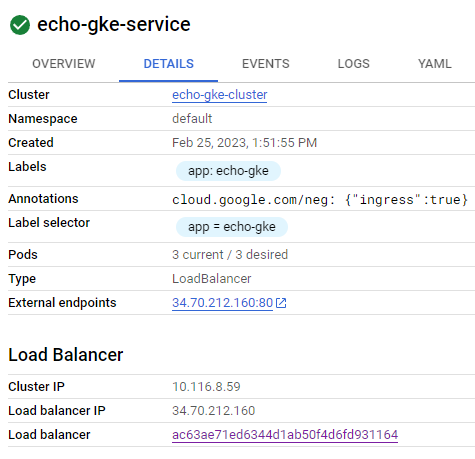The height and width of the screenshot is (459, 475).
Task: Click the External endpoints row label
Action: click(62, 303)
